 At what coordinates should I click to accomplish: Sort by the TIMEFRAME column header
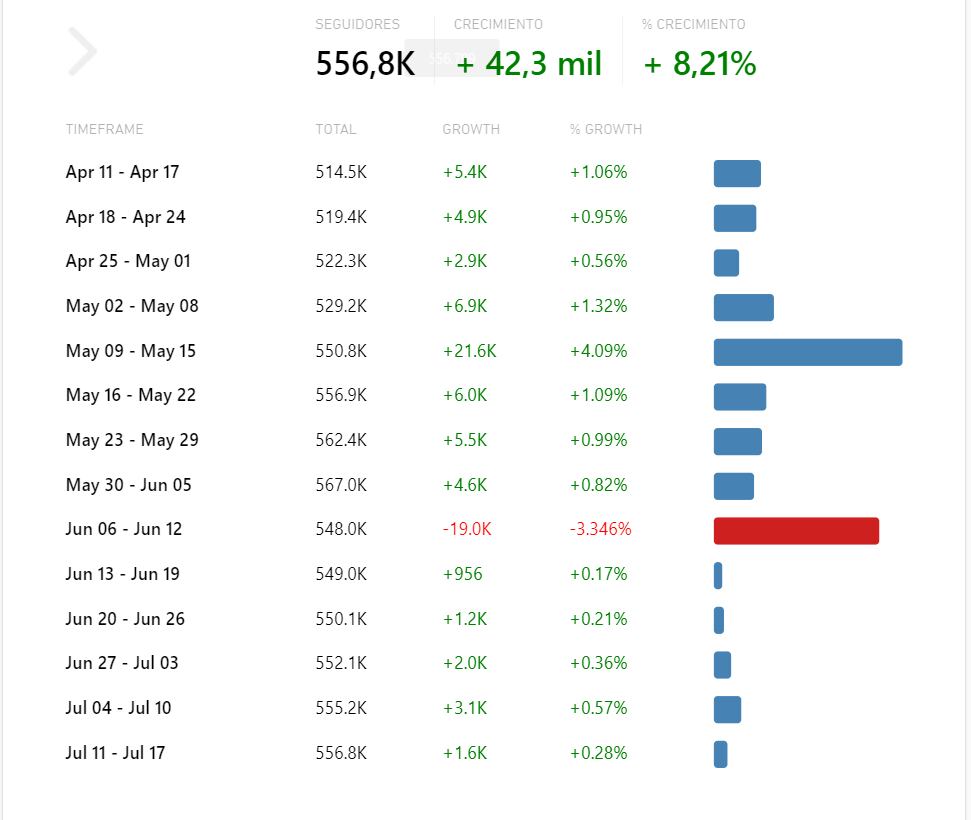pos(105,129)
